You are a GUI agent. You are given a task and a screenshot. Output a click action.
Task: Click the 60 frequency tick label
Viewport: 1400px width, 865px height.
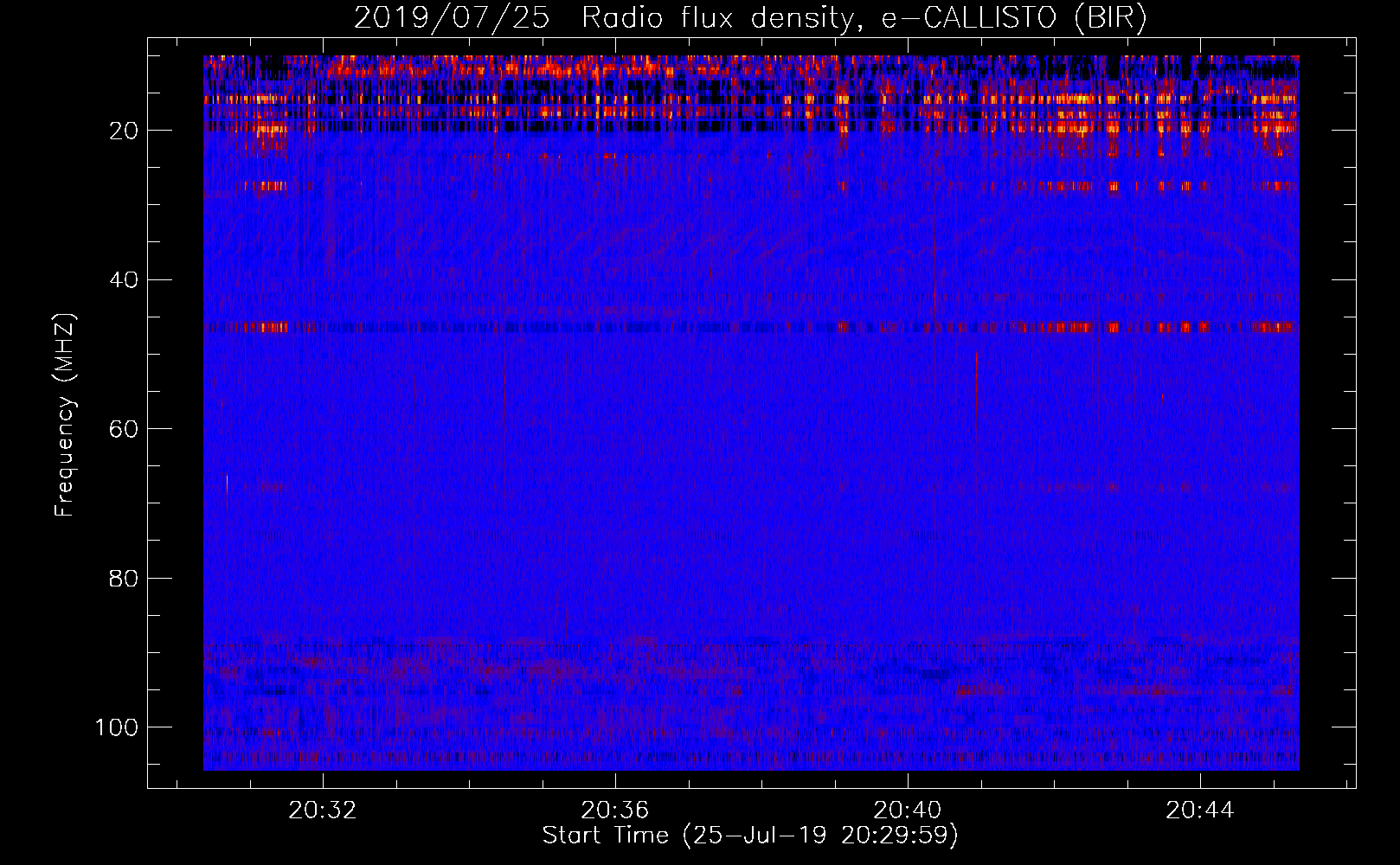(124, 429)
